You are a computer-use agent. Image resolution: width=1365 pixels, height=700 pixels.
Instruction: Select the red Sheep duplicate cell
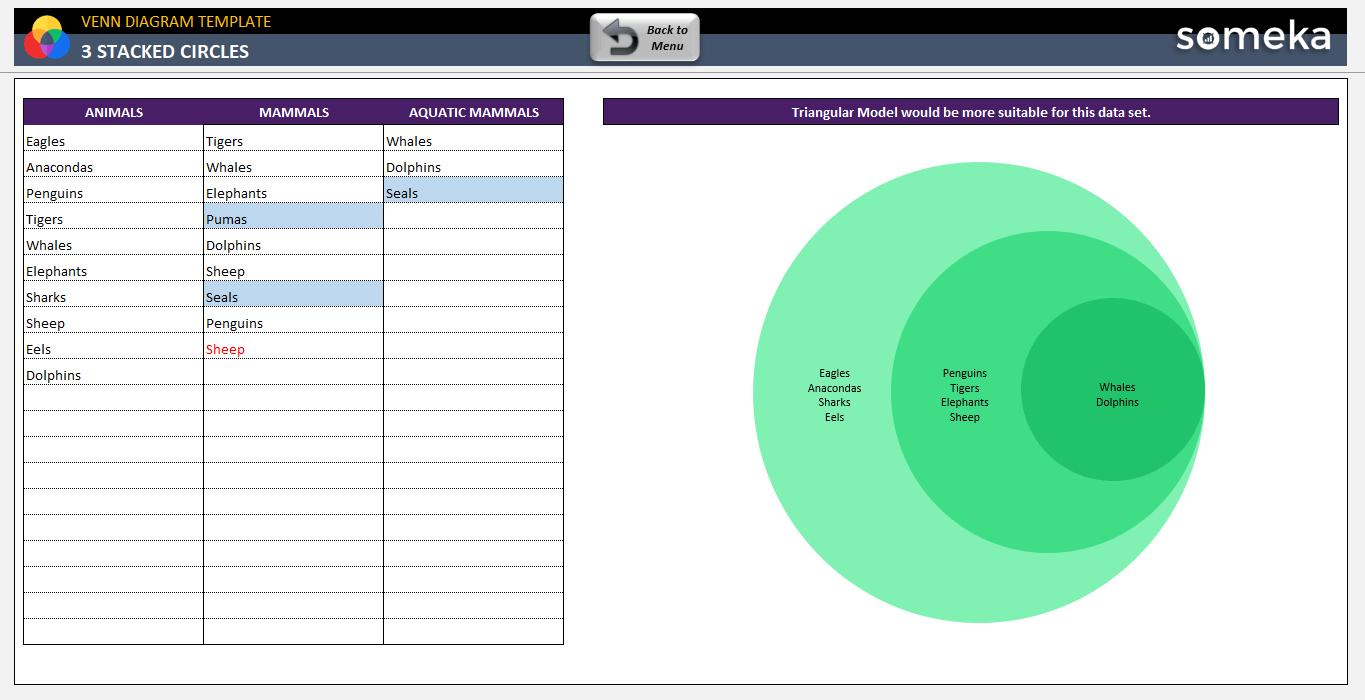(293, 349)
